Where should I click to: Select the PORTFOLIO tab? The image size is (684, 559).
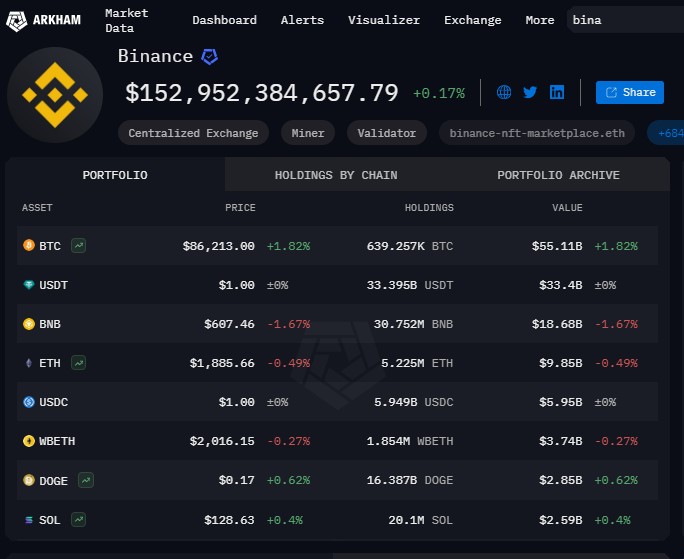tap(115, 175)
